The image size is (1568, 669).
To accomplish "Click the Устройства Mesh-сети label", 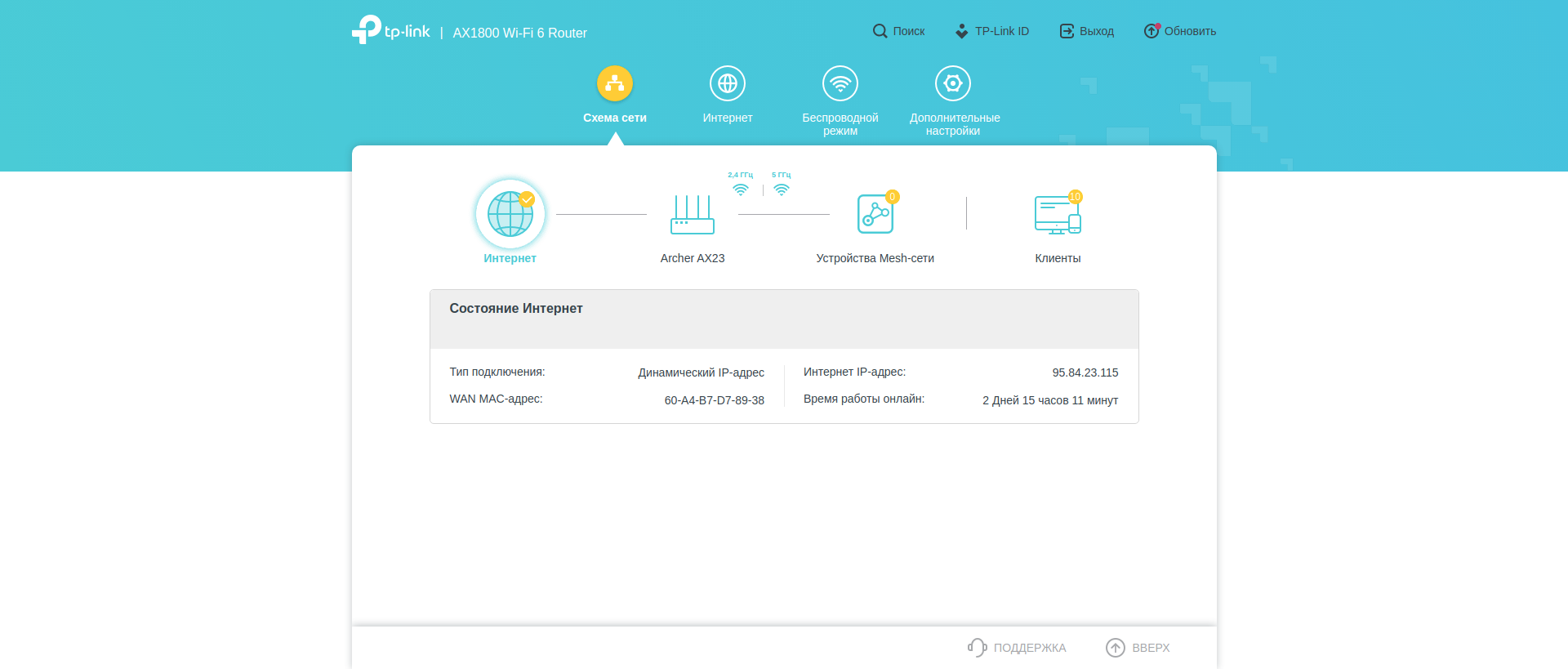I will (875, 258).
